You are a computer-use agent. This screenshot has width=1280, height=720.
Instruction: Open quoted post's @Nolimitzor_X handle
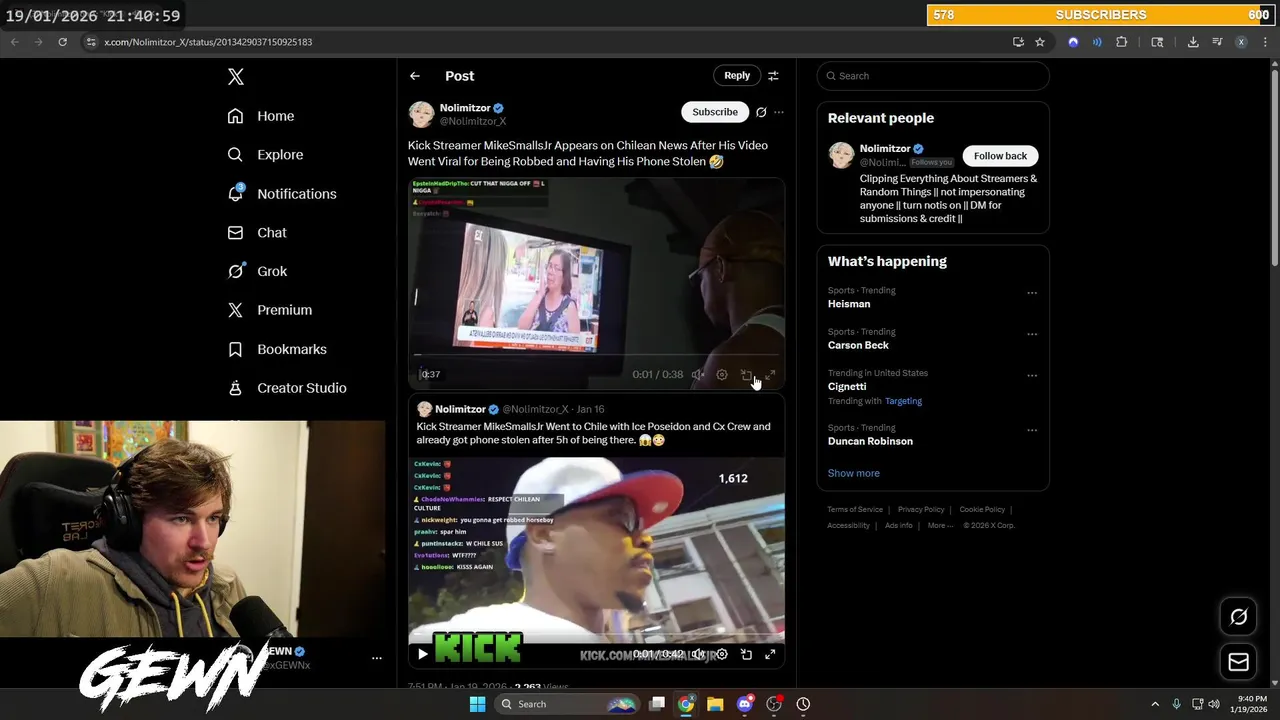tap(535, 409)
